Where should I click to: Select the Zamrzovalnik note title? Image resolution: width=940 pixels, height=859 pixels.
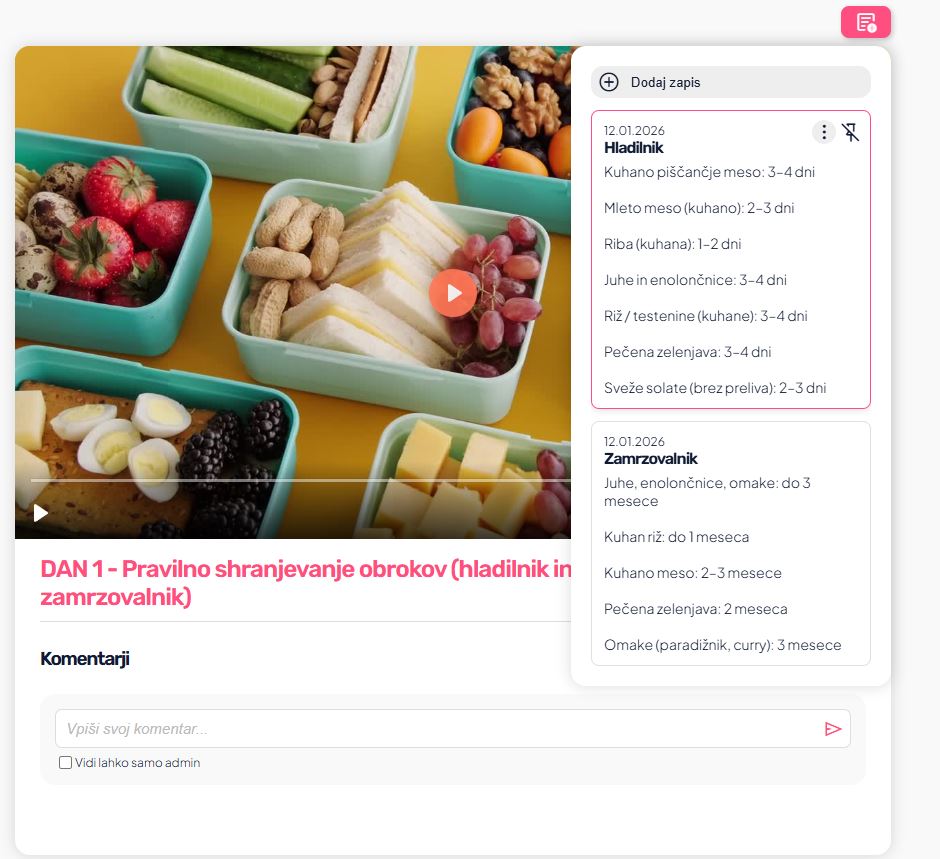coord(650,459)
